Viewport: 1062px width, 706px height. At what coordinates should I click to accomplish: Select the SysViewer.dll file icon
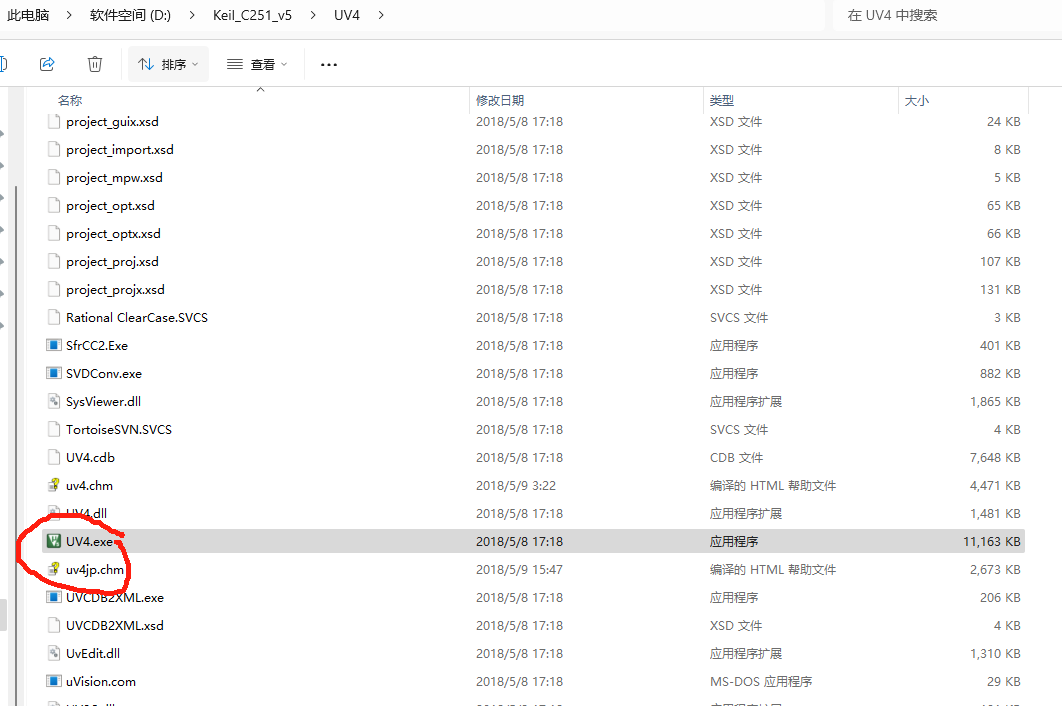[x=54, y=401]
